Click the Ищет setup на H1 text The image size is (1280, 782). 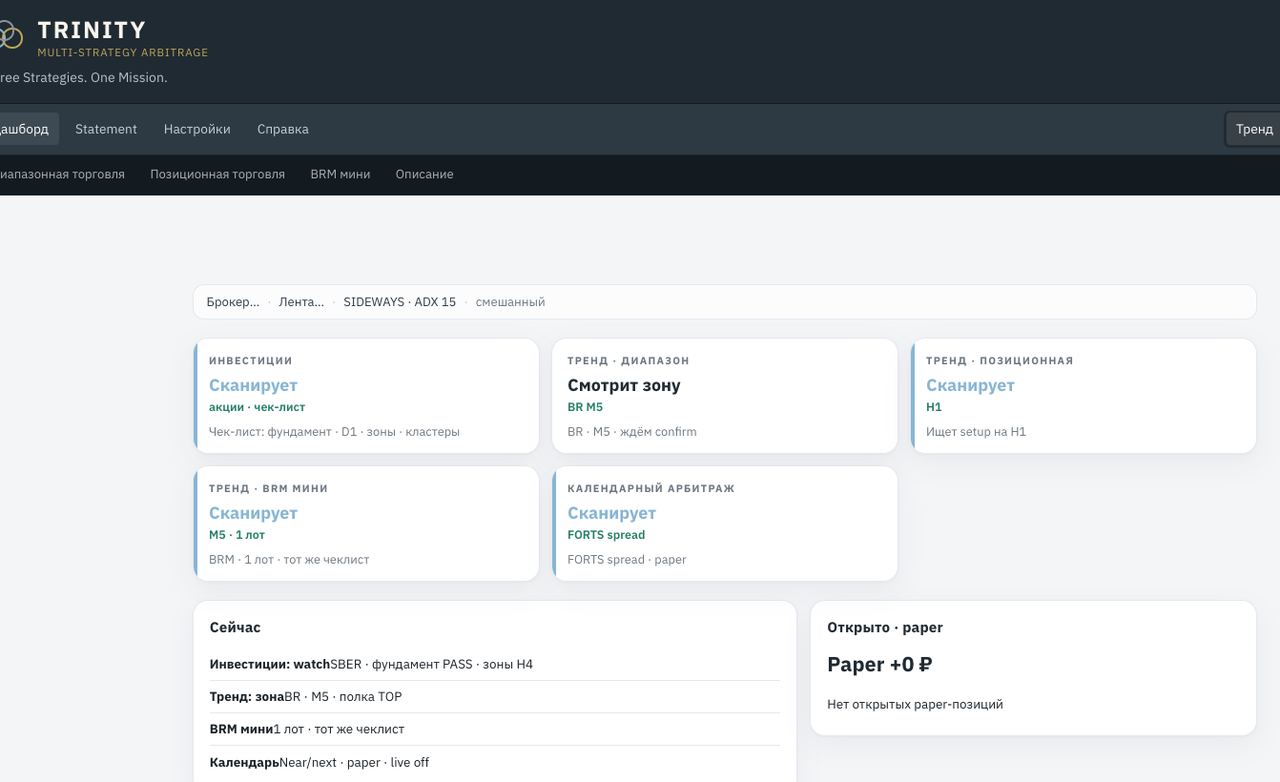click(x=976, y=432)
